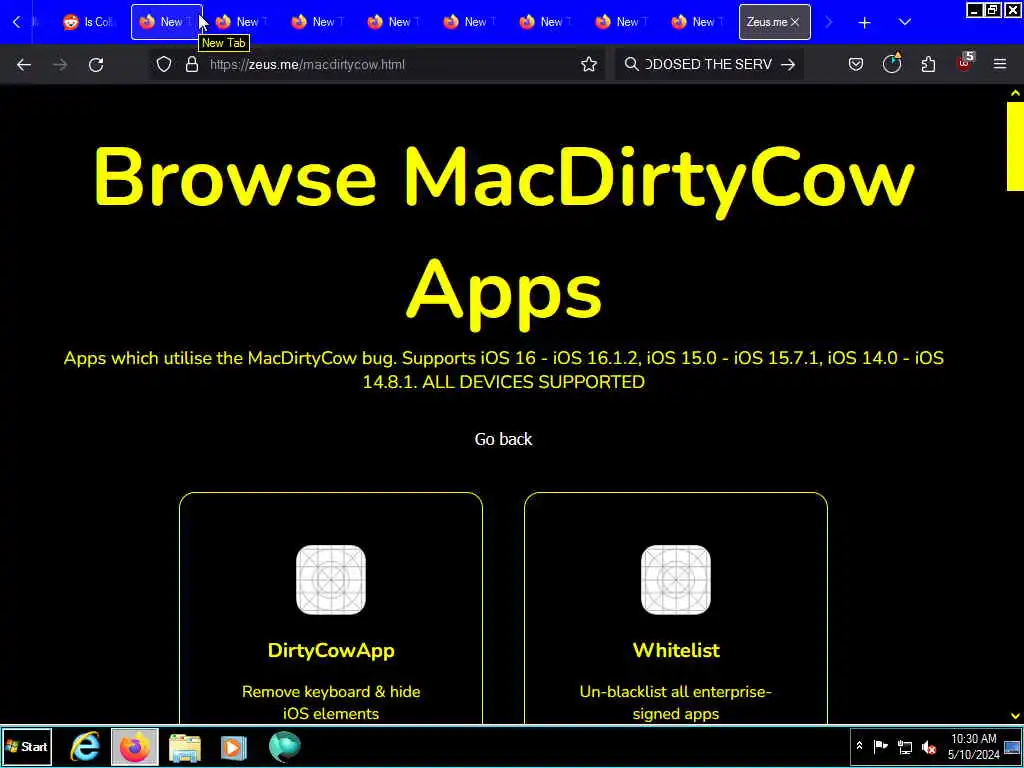Click the Firefox taskbar button

(135, 747)
